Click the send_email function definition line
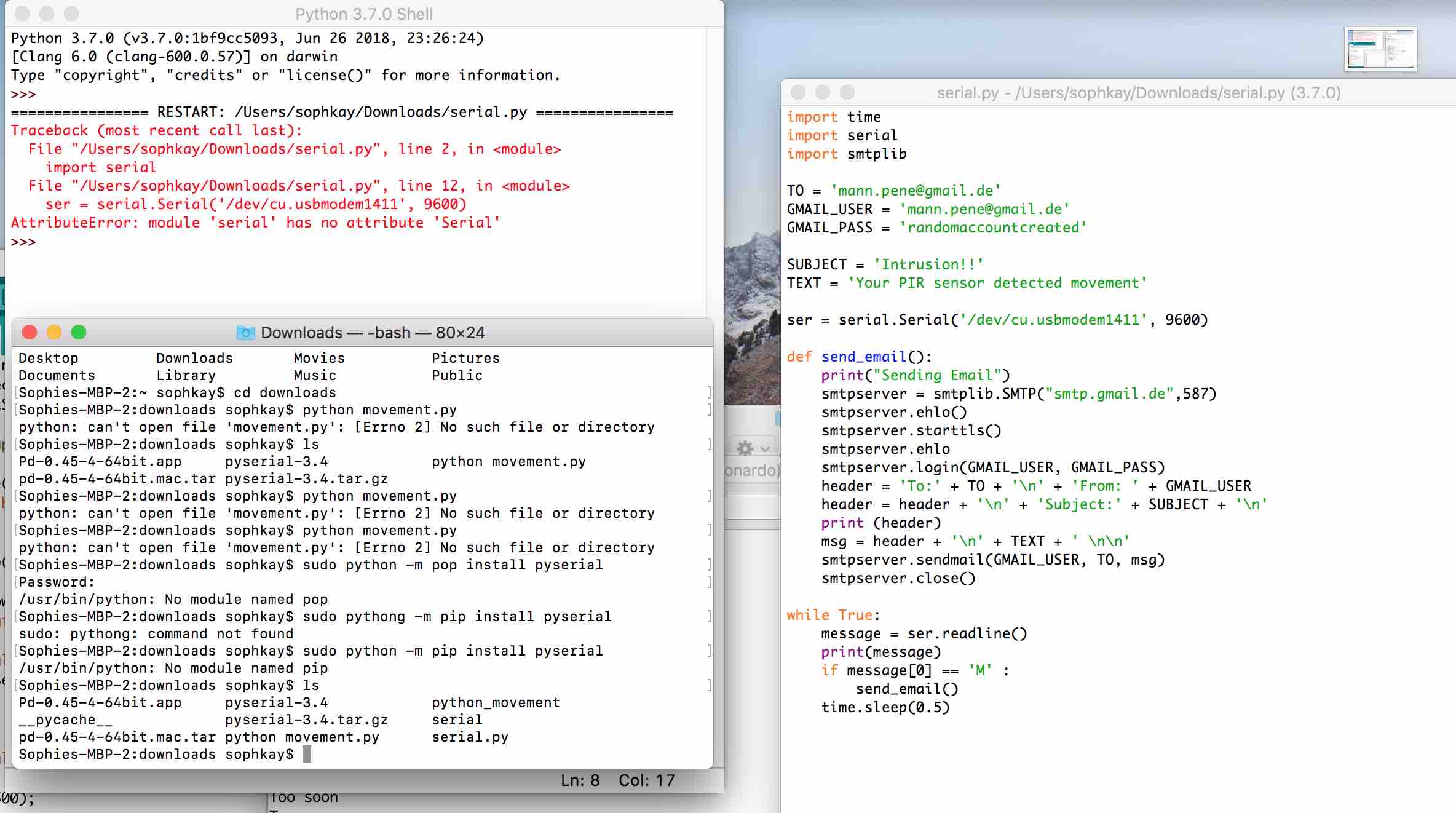1456x813 pixels. click(858, 357)
